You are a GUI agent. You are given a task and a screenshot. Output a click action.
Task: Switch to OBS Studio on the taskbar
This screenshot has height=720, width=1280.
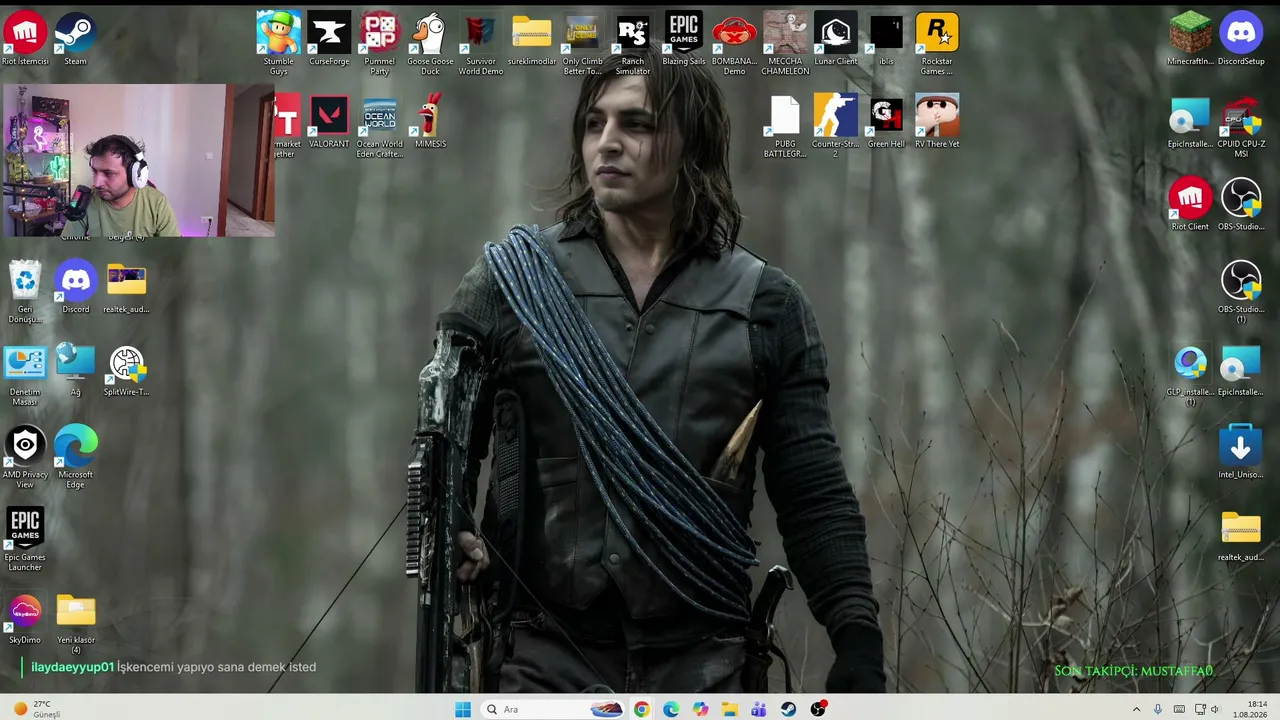819,709
